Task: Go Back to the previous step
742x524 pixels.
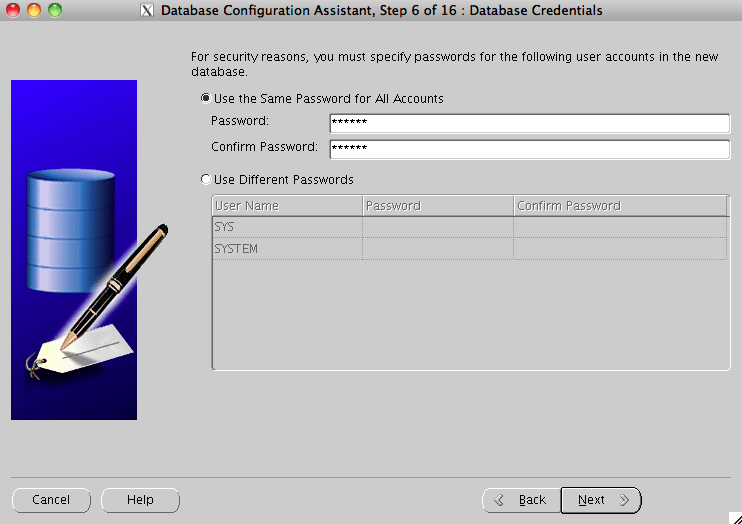Action: click(x=521, y=500)
